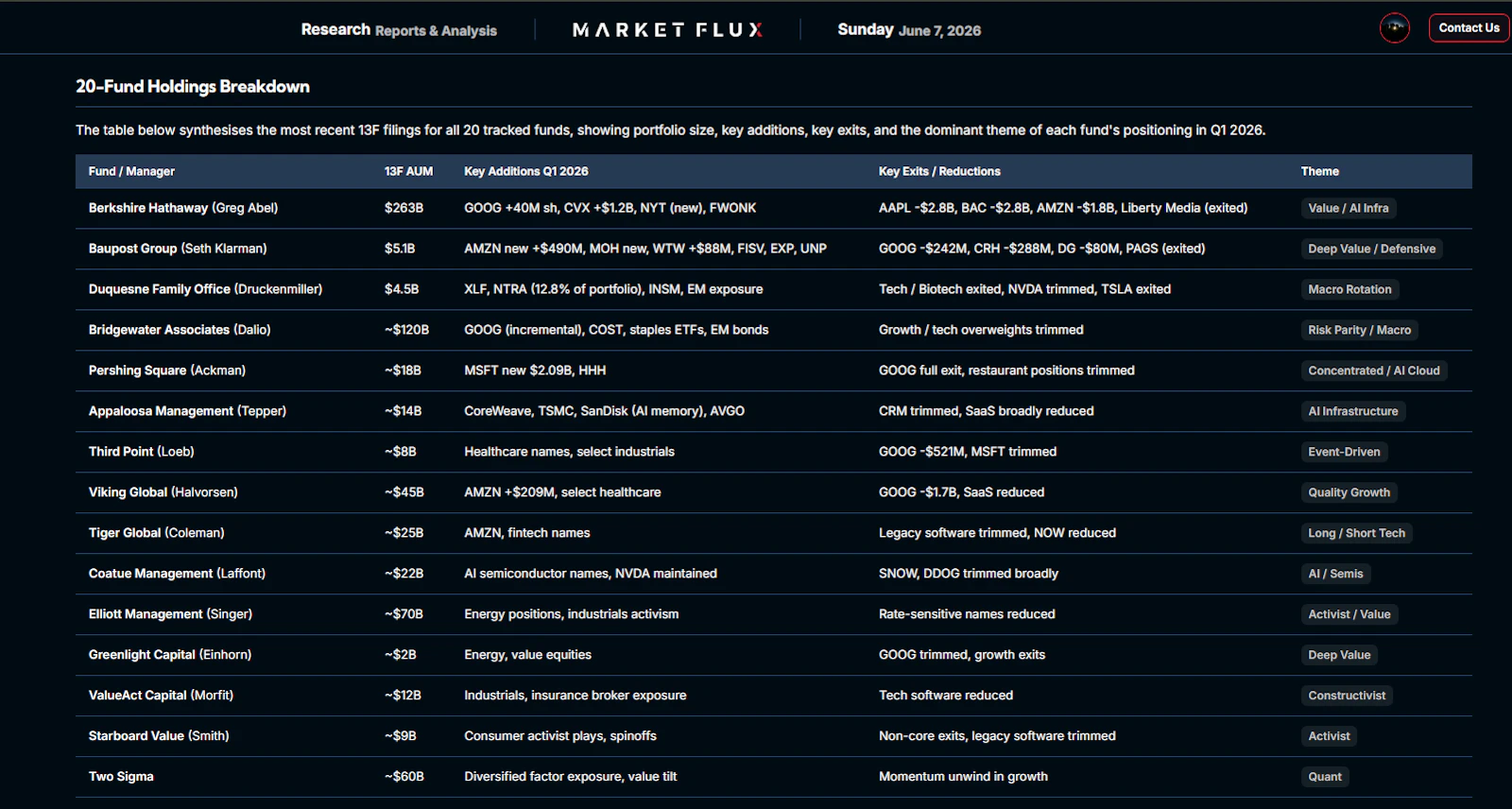The width and height of the screenshot is (1512, 809).
Task: Select the Risk Parity / Macro tag
Action: [1360, 330]
